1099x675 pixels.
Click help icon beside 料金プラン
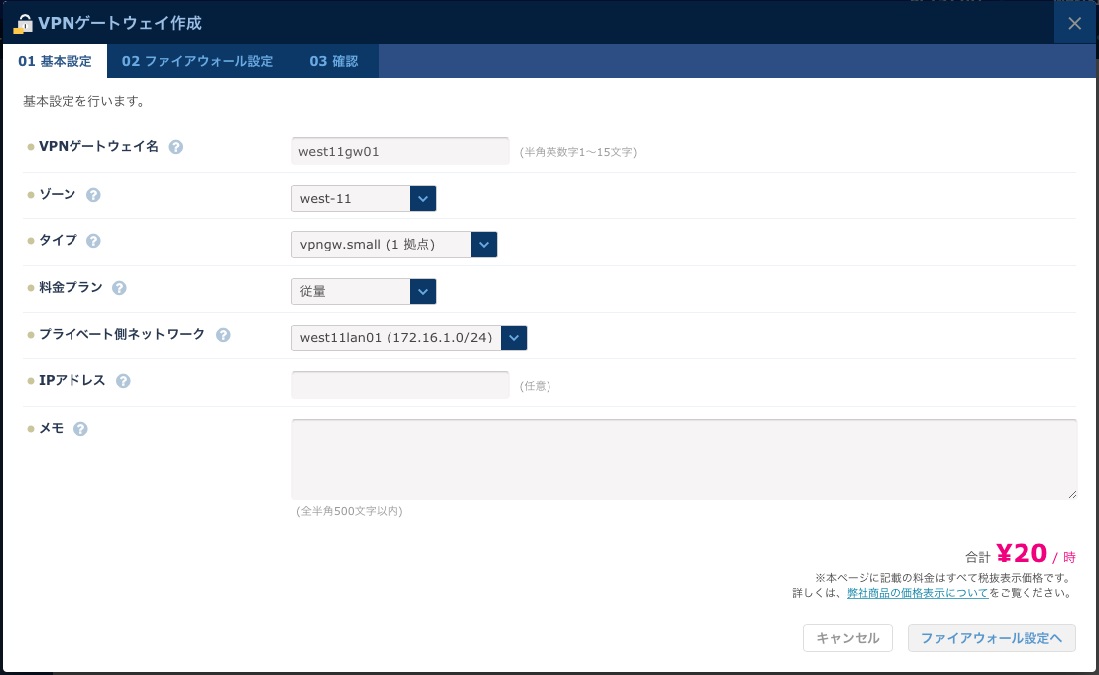[x=119, y=288]
